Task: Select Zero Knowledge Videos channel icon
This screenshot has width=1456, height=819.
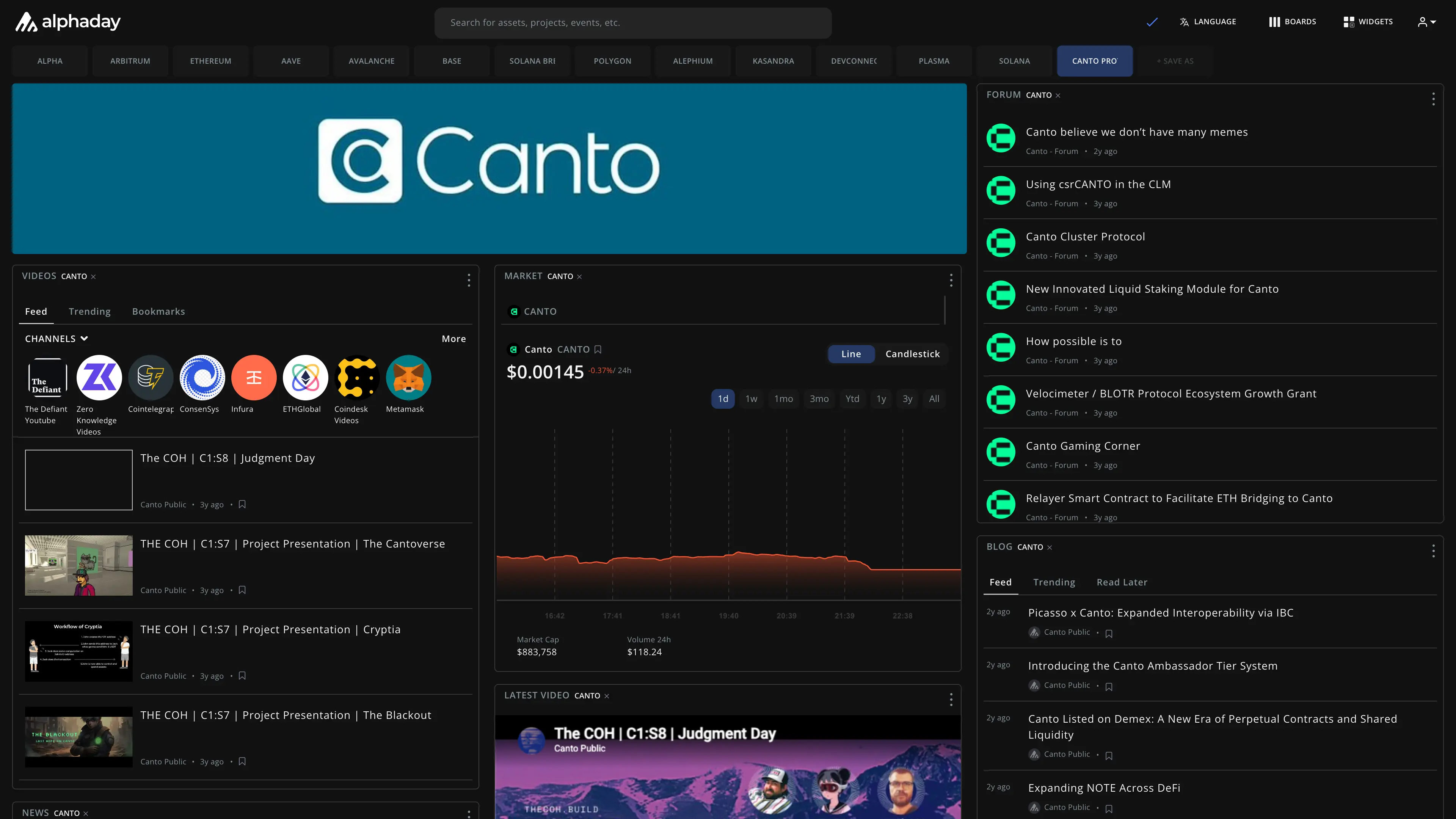Action: pos(99,378)
